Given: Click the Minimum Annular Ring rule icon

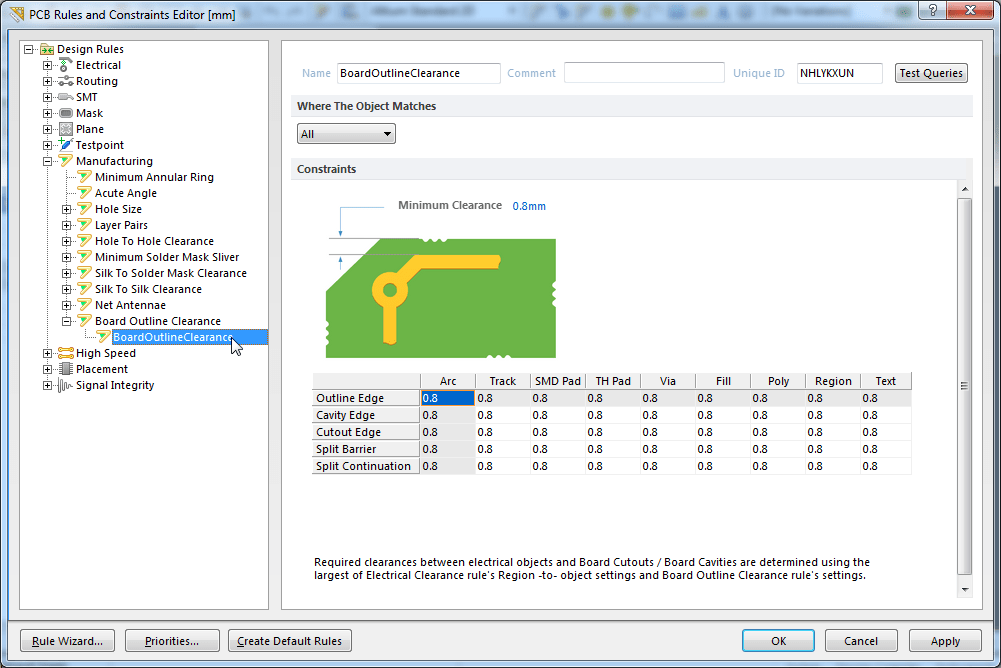Looking at the screenshot, I should point(84,176).
